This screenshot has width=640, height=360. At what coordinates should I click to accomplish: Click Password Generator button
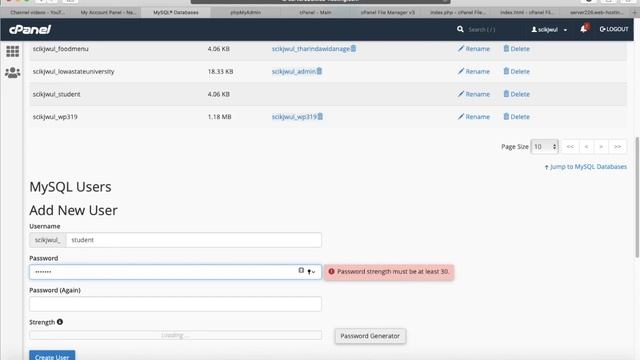click(370, 336)
